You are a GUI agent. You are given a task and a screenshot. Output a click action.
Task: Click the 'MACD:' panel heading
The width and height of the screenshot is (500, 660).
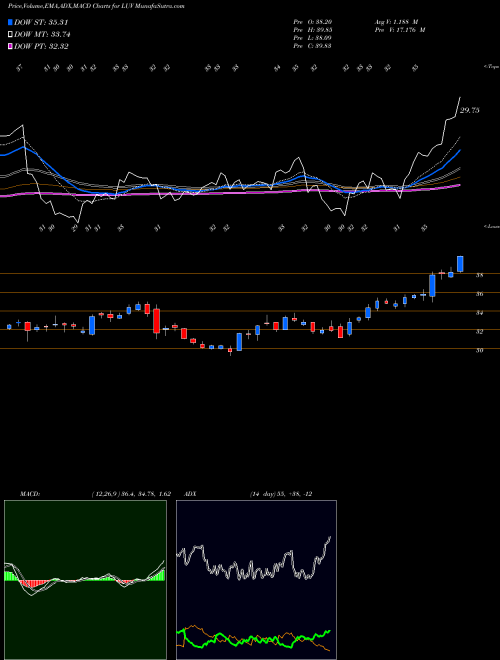click(x=30, y=494)
